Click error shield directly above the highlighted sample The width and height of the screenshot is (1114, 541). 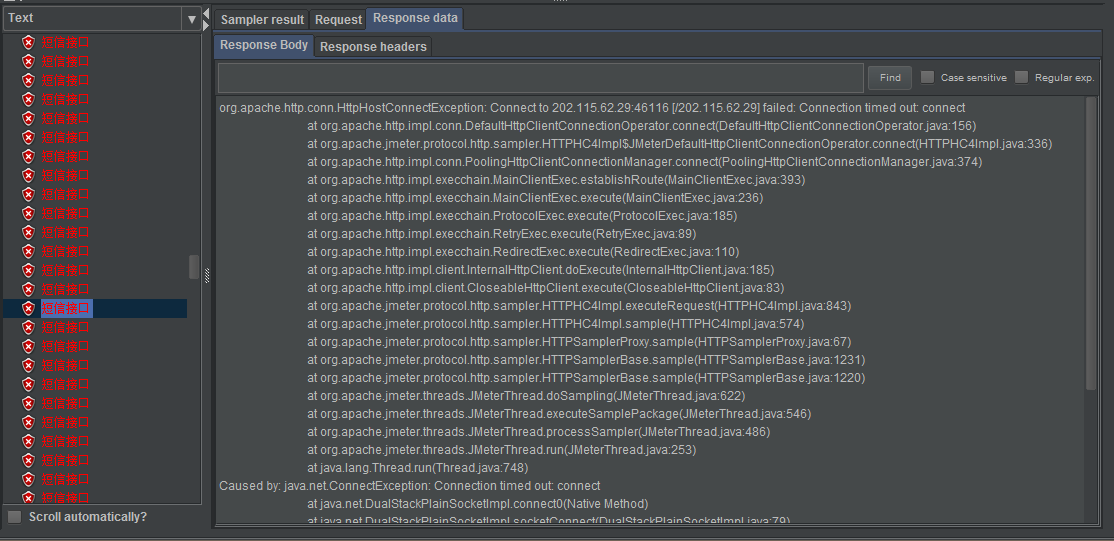point(28,289)
